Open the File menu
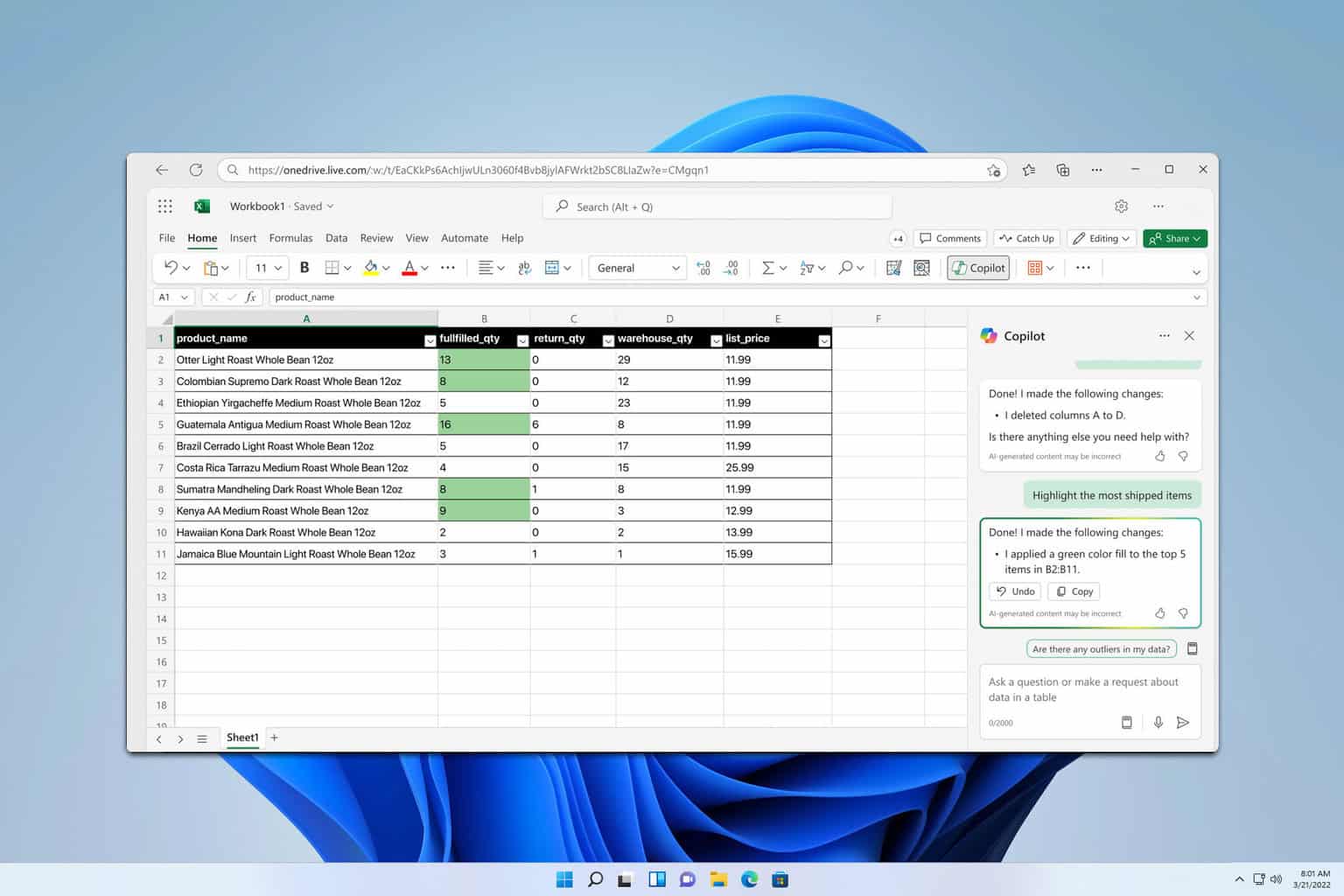The image size is (1344, 896). tap(167, 238)
